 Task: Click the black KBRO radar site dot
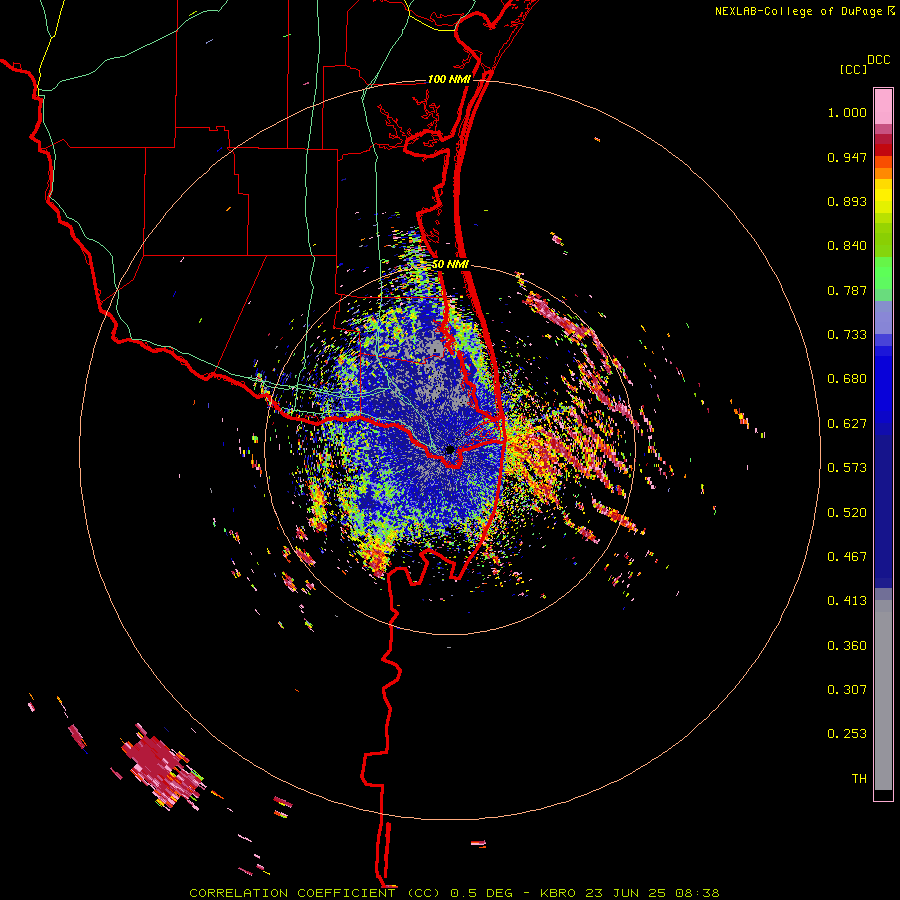(x=450, y=449)
